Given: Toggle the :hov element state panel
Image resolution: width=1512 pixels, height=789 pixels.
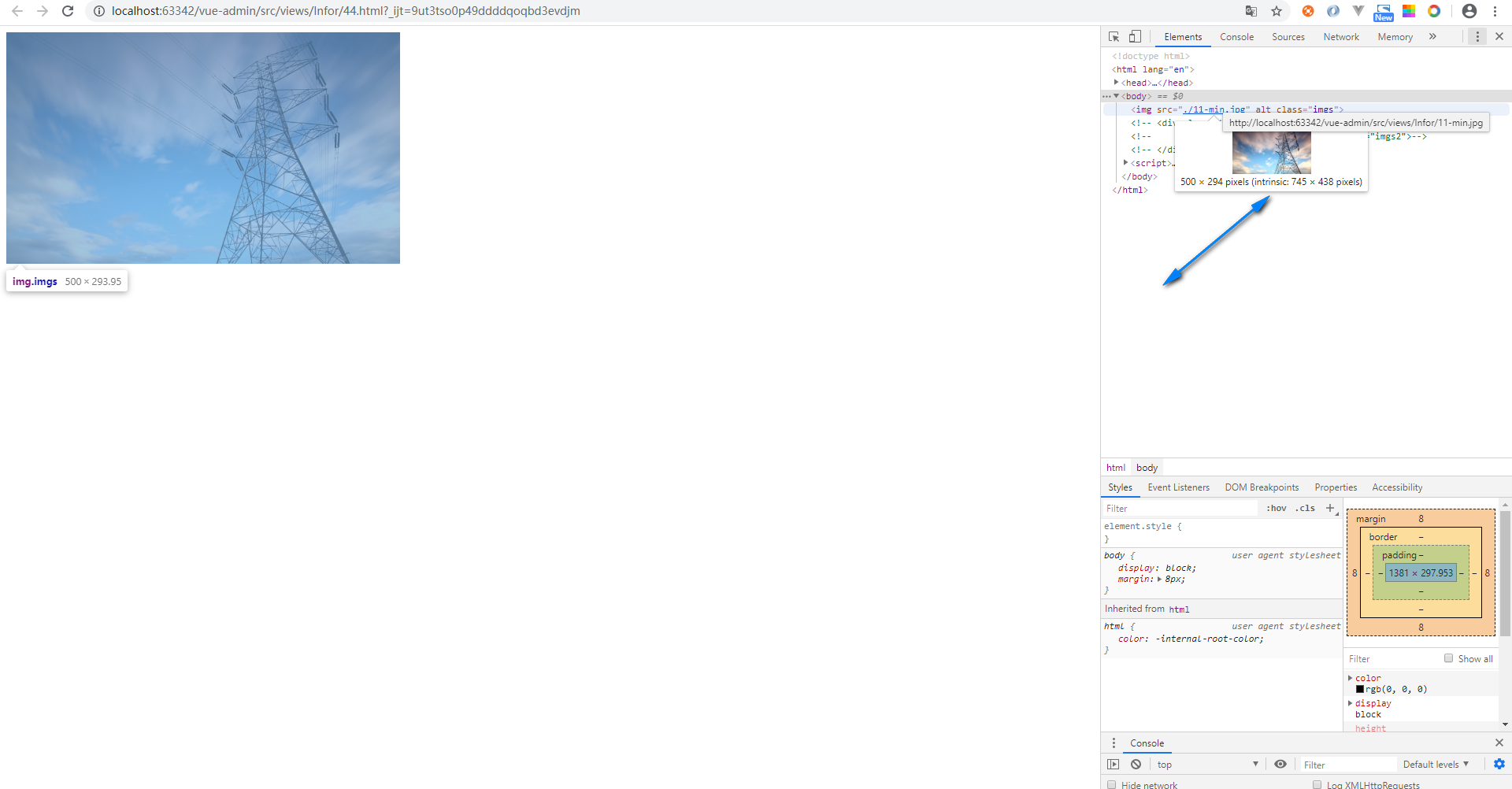Looking at the screenshot, I should point(1276,509).
